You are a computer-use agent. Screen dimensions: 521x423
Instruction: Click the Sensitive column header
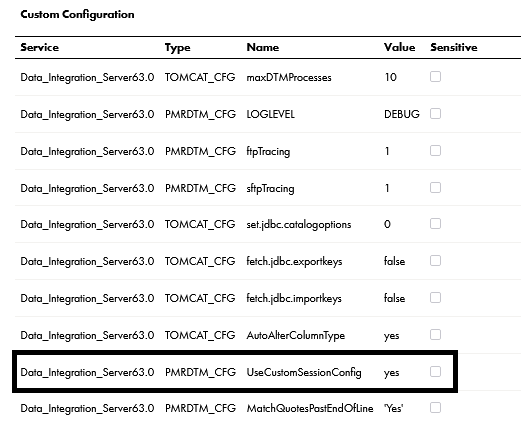click(x=454, y=47)
